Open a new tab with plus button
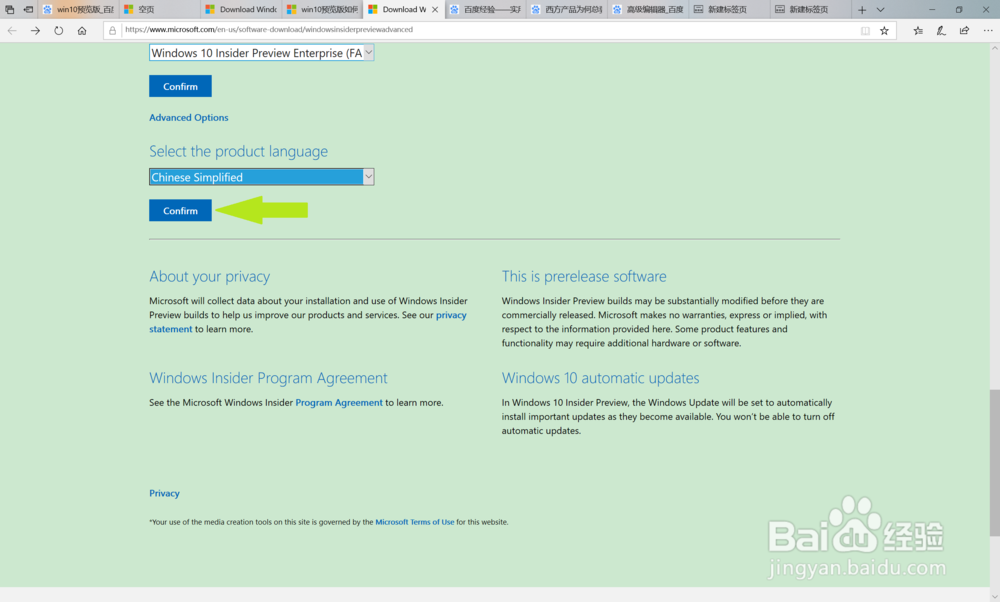Image resolution: width=1000 pixels, height=602 pixels. point(862,10)
